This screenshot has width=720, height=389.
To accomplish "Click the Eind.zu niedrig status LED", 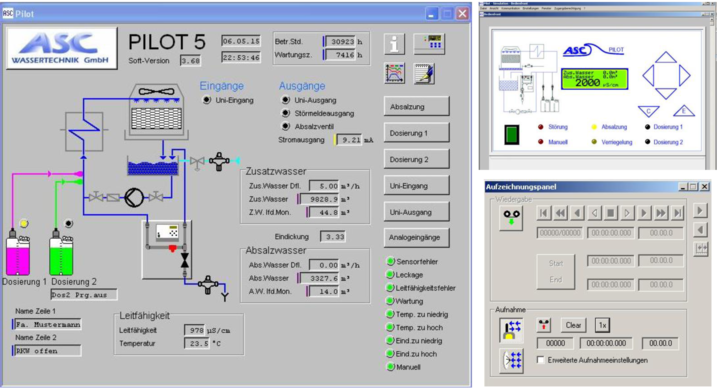I will pos(390,341).
